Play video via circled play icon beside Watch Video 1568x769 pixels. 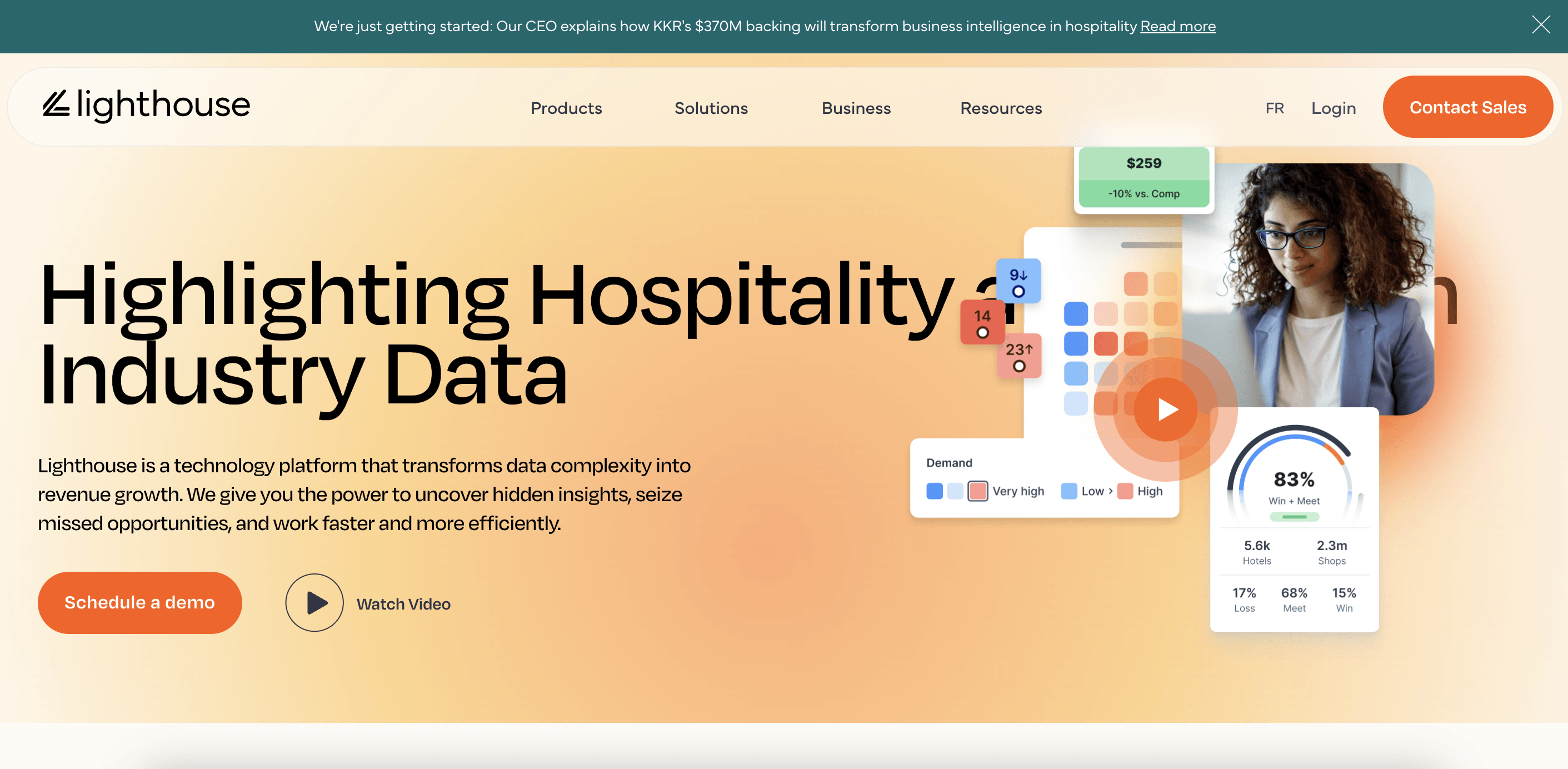314,603
